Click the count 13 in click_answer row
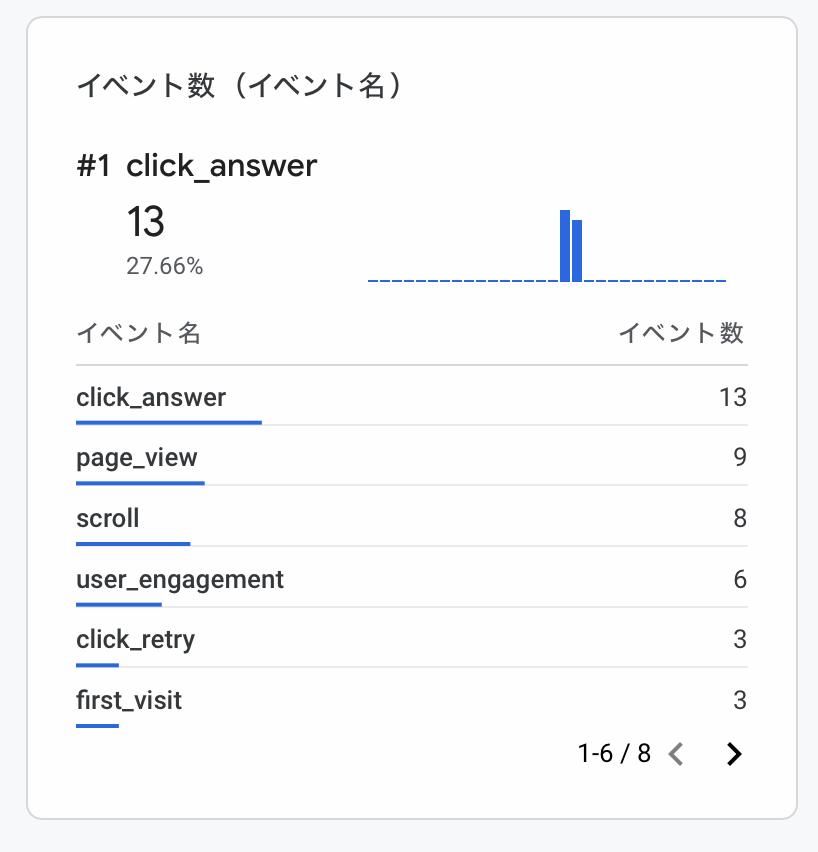 [x=732, y=397]
